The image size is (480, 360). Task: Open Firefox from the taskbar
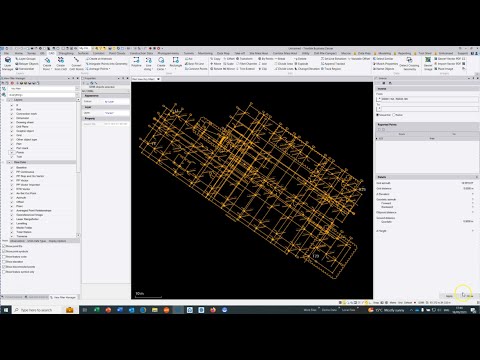pos(213,310)
